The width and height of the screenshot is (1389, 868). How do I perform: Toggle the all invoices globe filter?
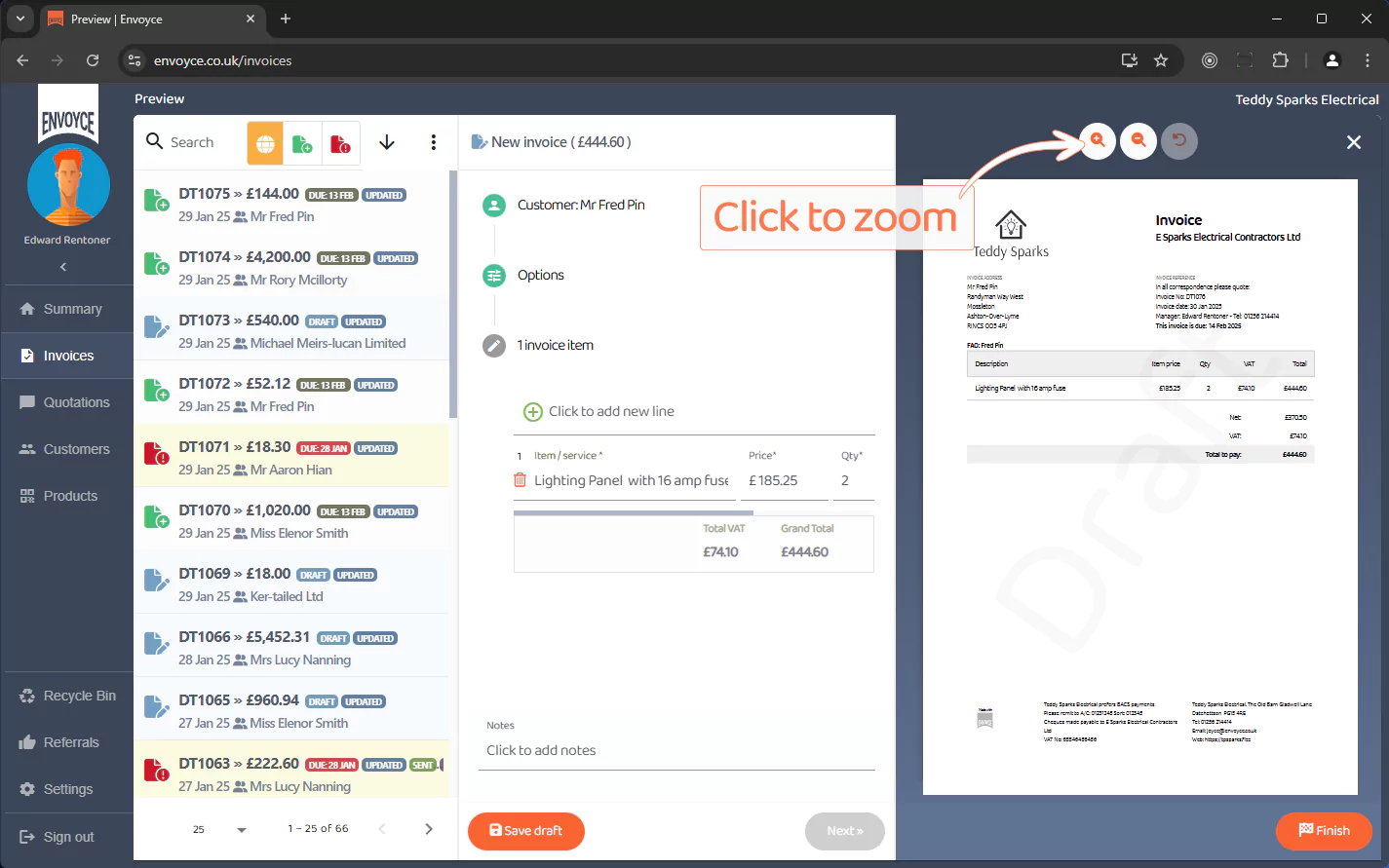pyautogui.click(x=265, y=144)
